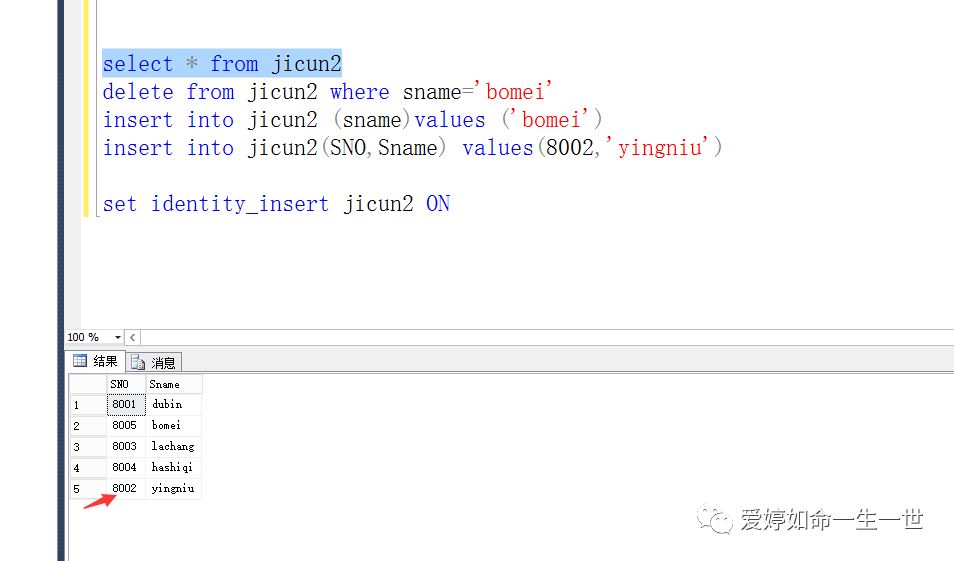Select row header 4 in results

[x=88, y=468]
